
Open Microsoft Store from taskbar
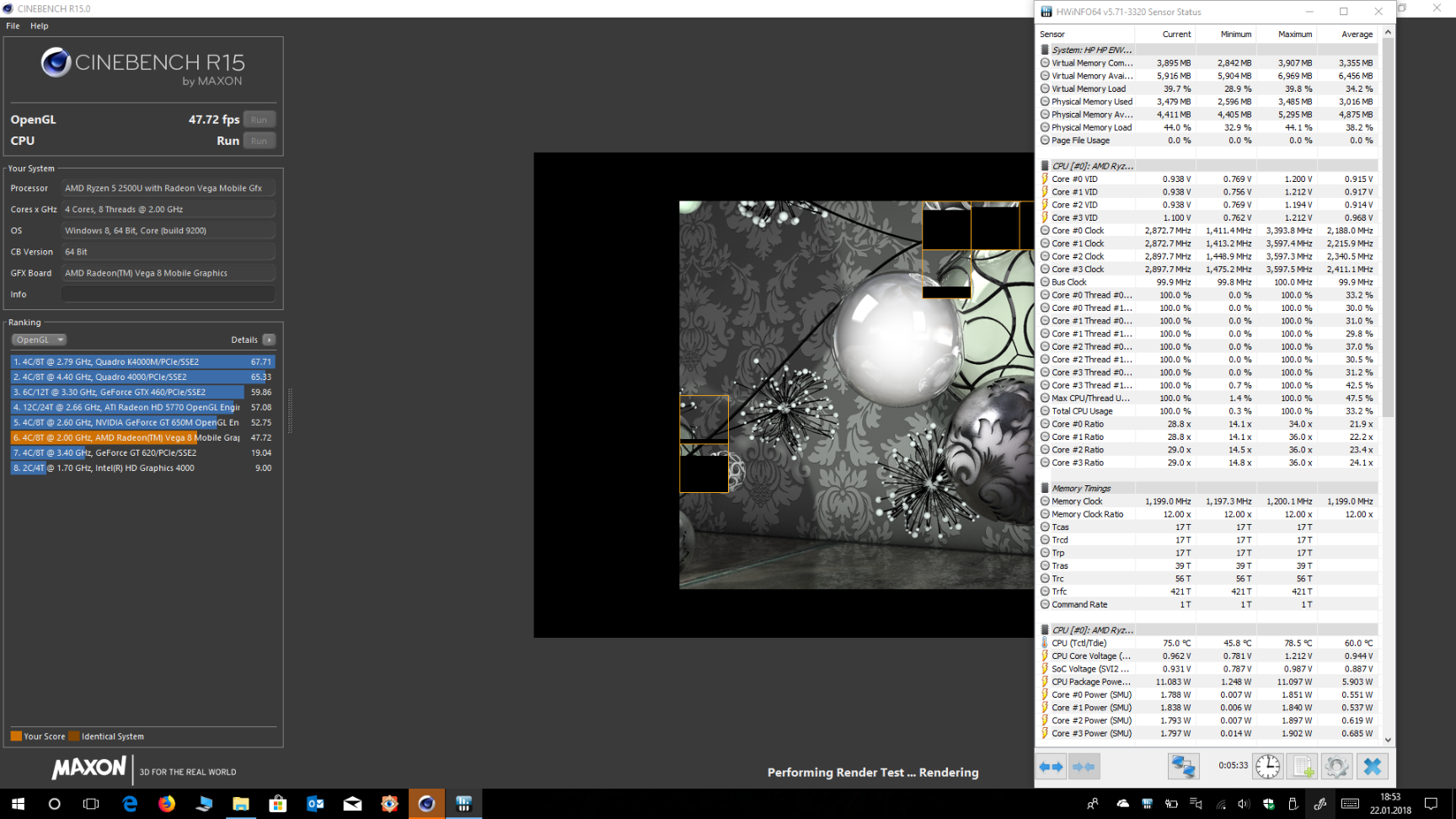[x=278, y=804]
